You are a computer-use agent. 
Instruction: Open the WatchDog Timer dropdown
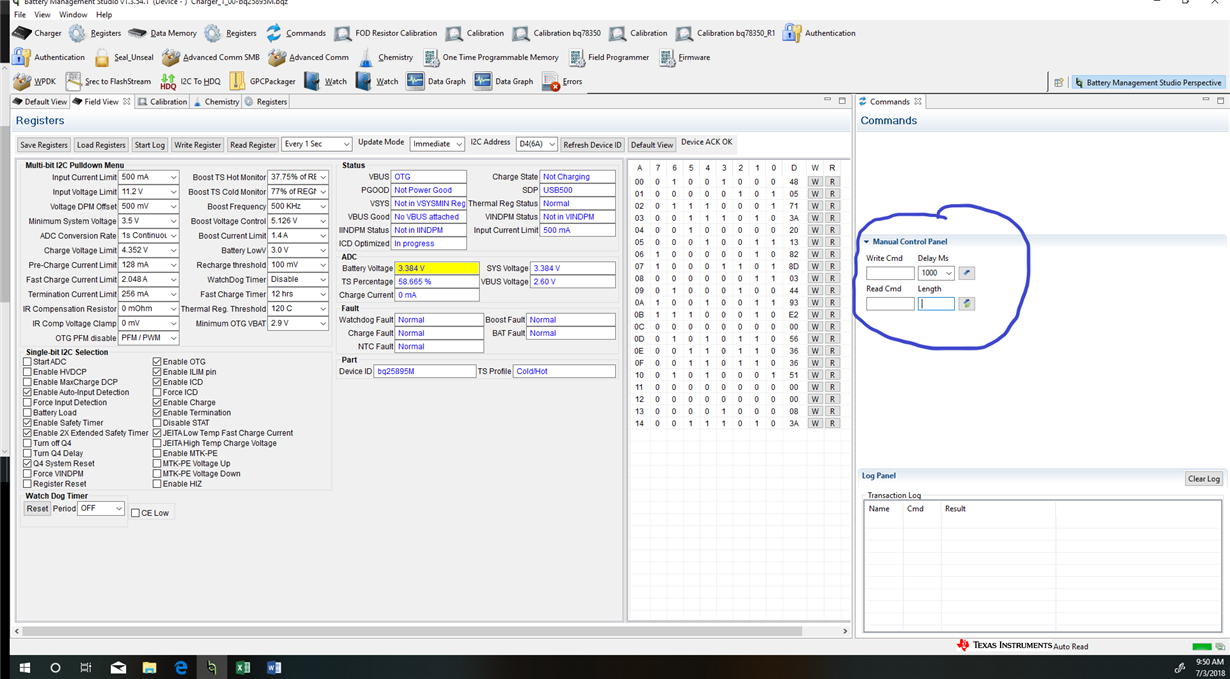(298, 279)
